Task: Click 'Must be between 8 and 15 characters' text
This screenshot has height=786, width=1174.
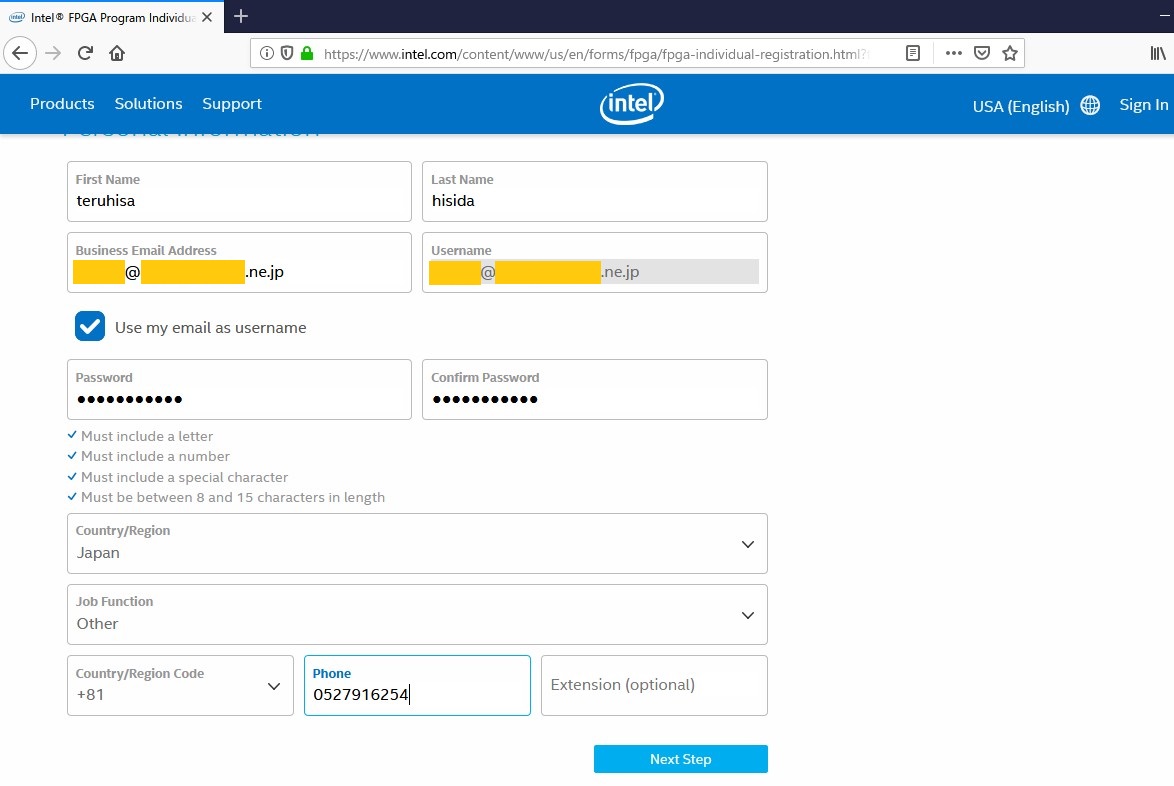Action: [x=233, y=497]
